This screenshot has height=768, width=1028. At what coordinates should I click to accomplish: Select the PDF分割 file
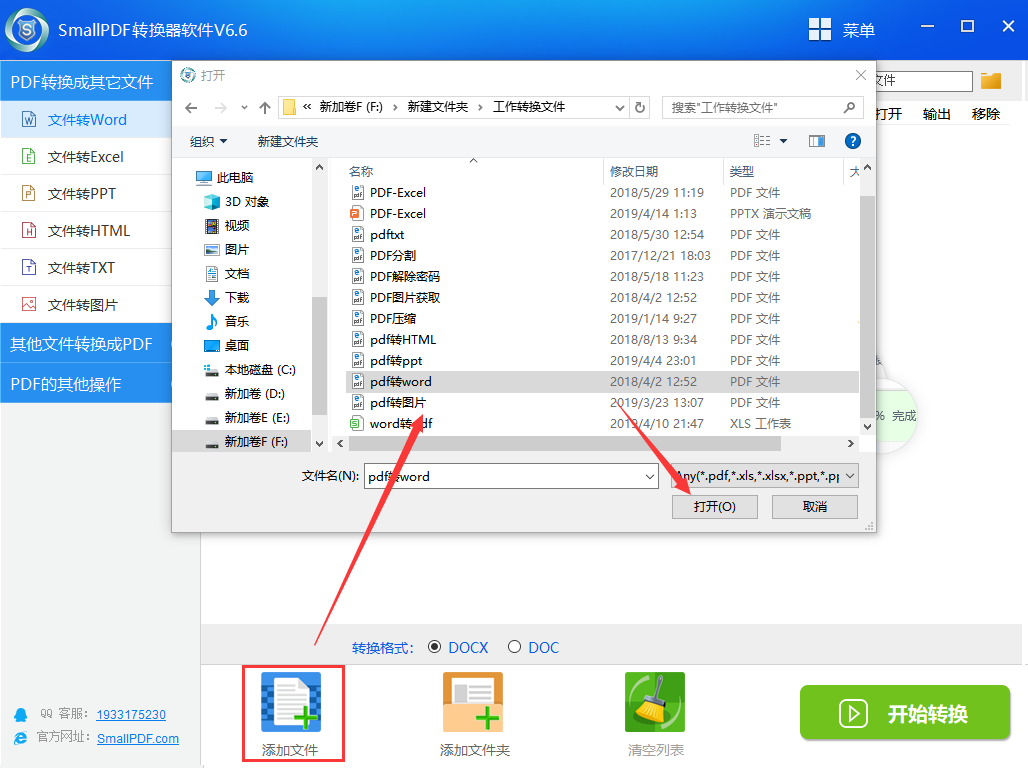[x=393, y=256]
